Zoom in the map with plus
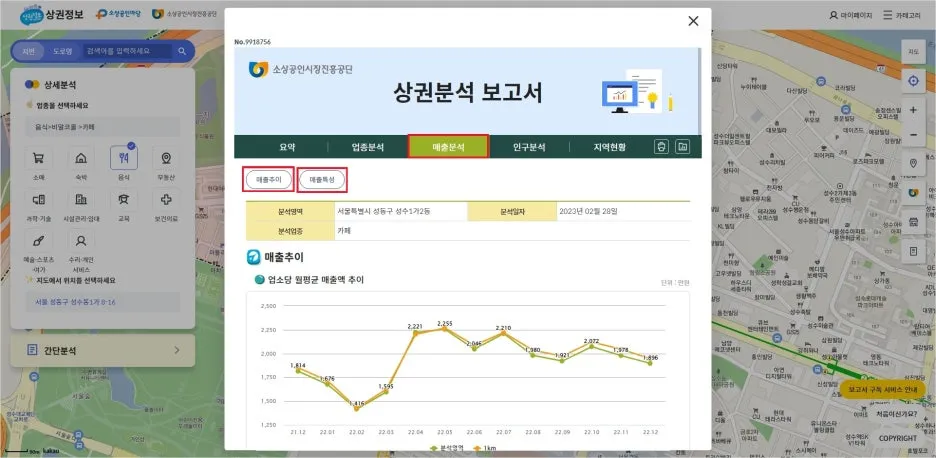936x458 pixels. (x=913, y=110)
